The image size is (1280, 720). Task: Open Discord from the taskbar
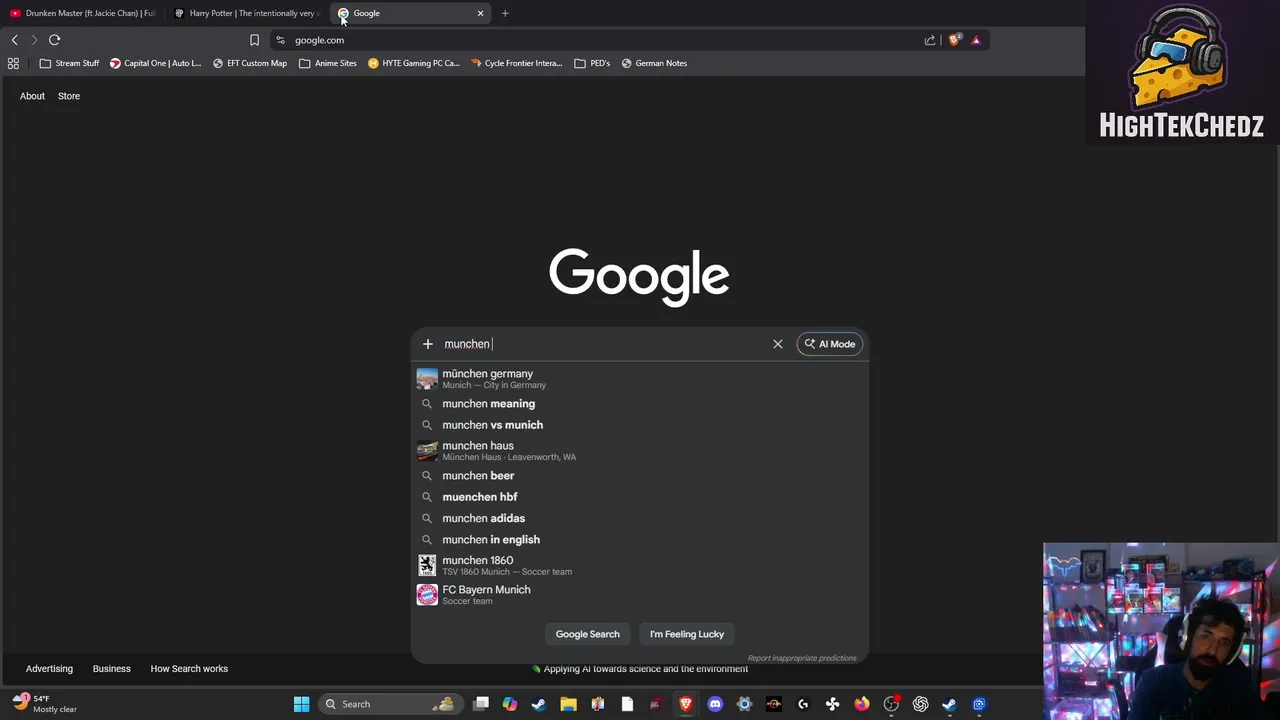[x=715, y=704]
